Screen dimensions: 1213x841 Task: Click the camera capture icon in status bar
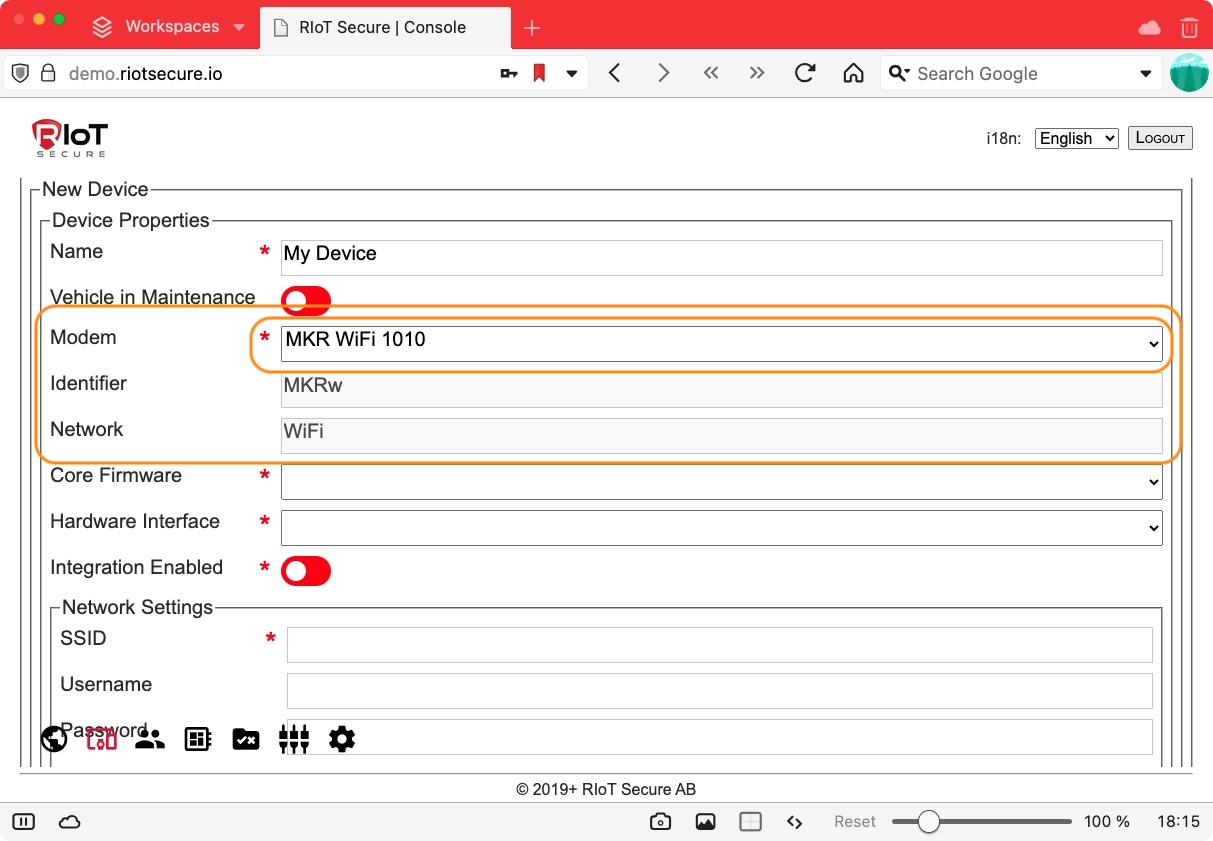(660, 821)
